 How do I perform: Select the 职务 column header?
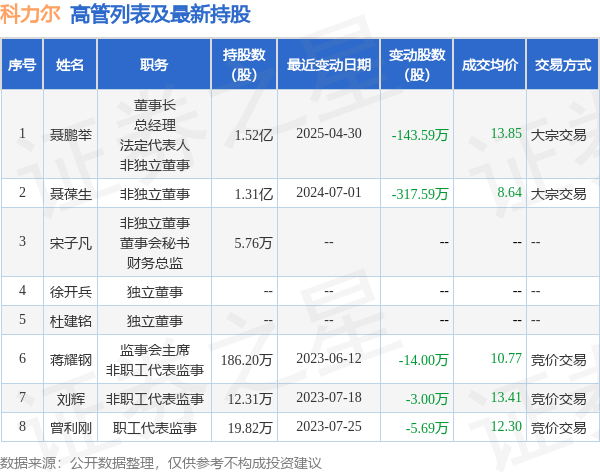tap(154, 64)
